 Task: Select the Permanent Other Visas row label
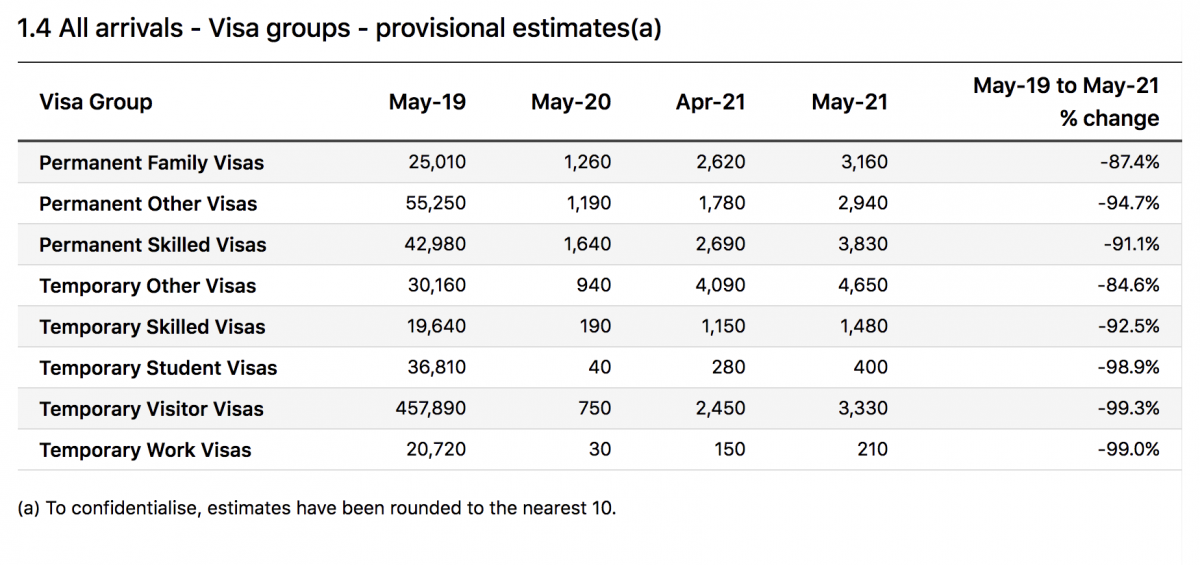point(148,204)
